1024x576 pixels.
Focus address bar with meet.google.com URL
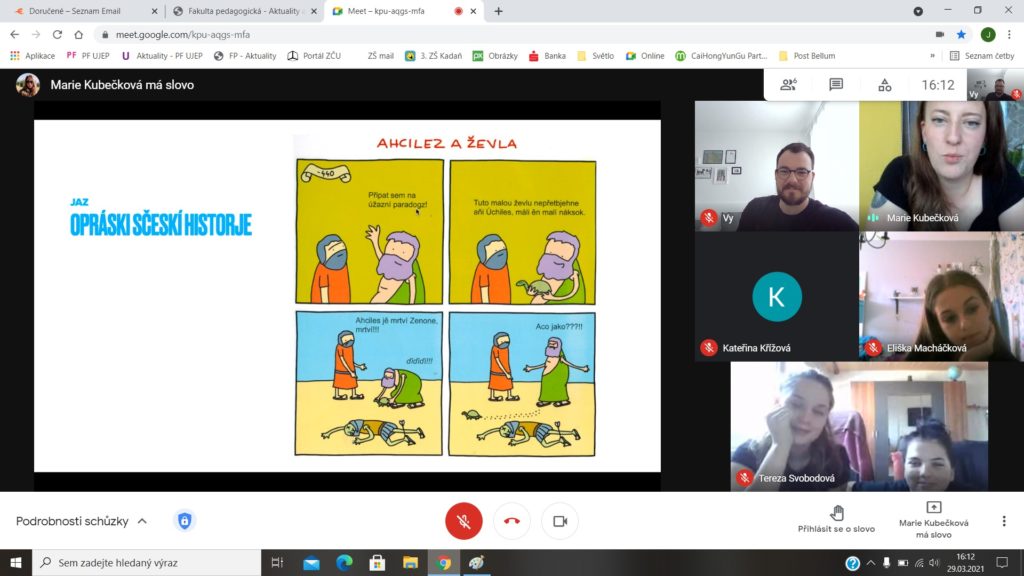click(x=509, y=35)
